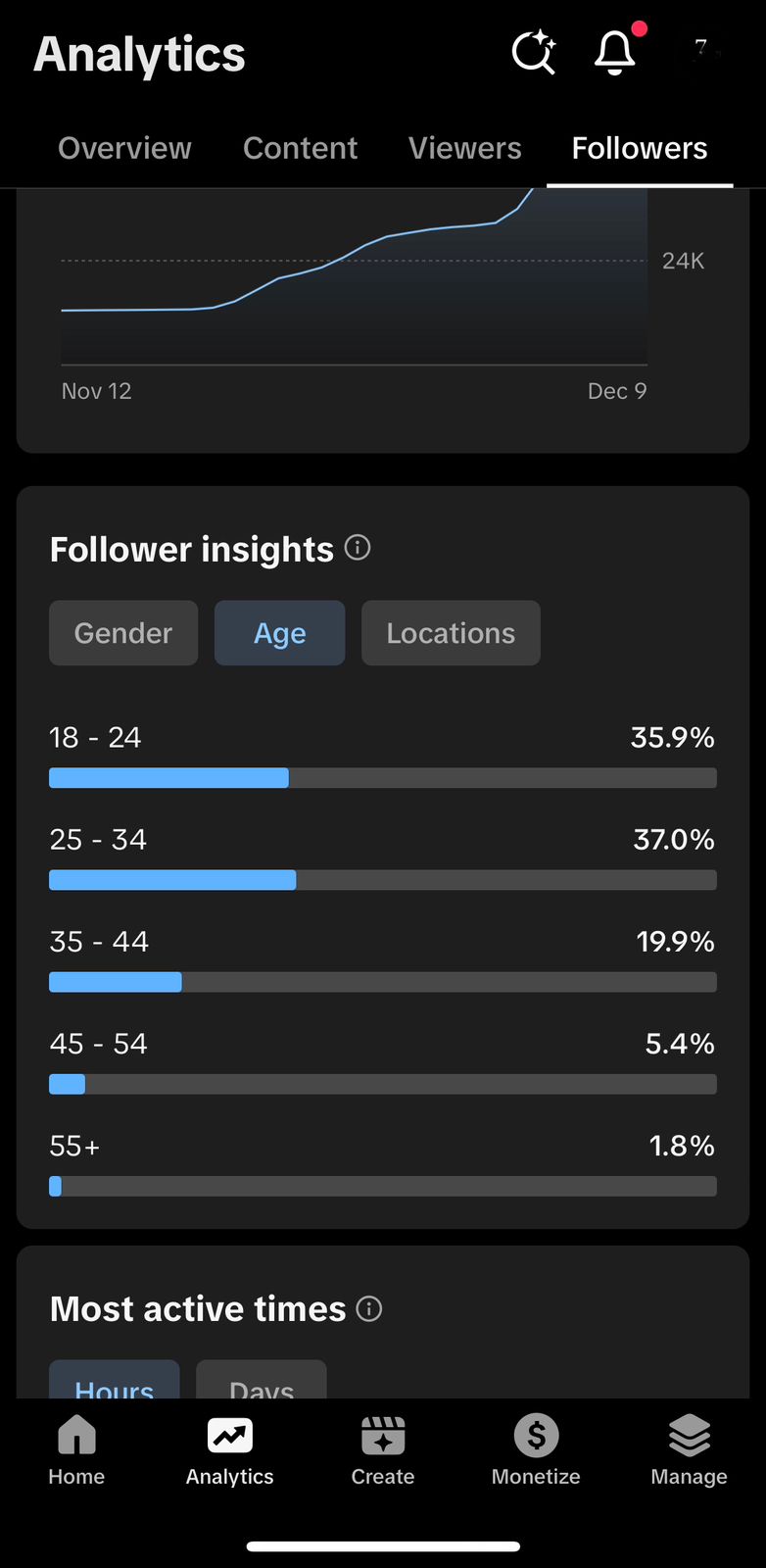Switch to the Content tab
Viewport: 766px width, 1568px height.
[300, 148]
